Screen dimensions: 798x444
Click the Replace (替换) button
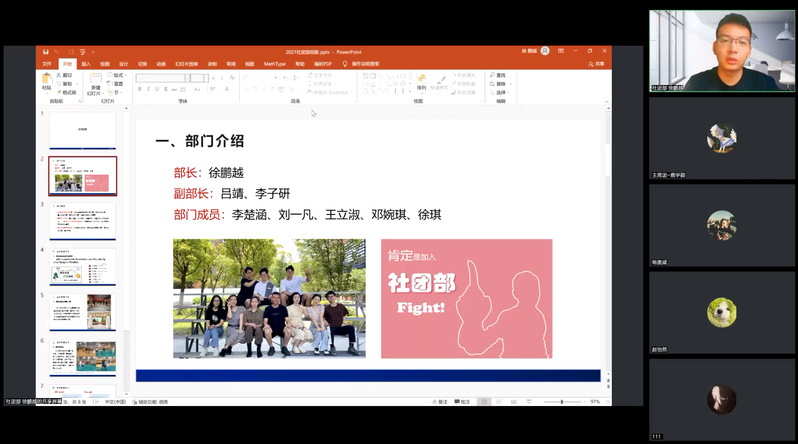tap(498, 84)
